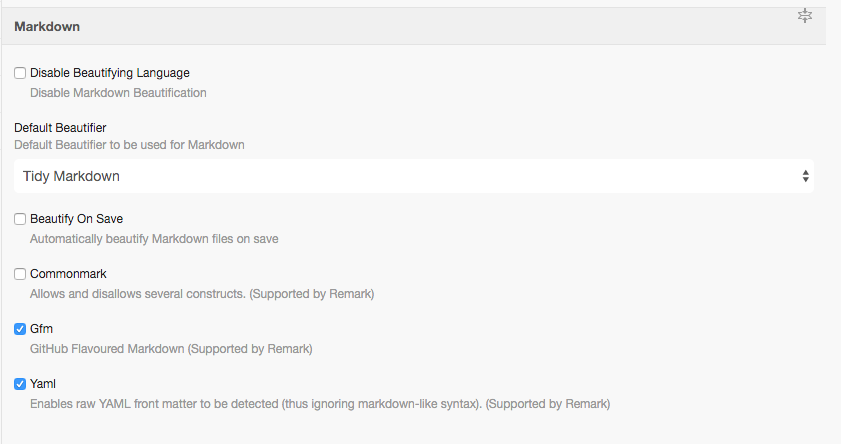Image resolution: width=841 pixels, height=444 pixels.
Task: Click the Markdown section header title
Action: click(47, 27)
